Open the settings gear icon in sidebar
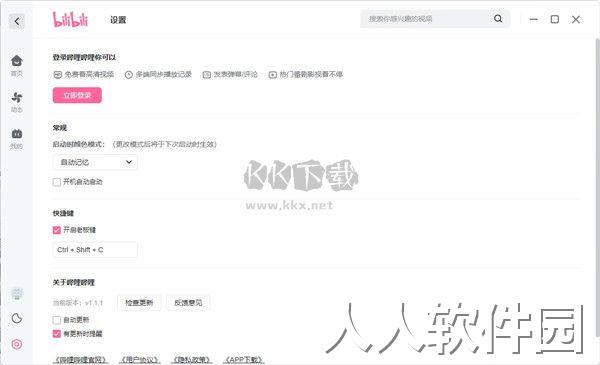This screenshot has height=365, width=600. coord(17,344)
